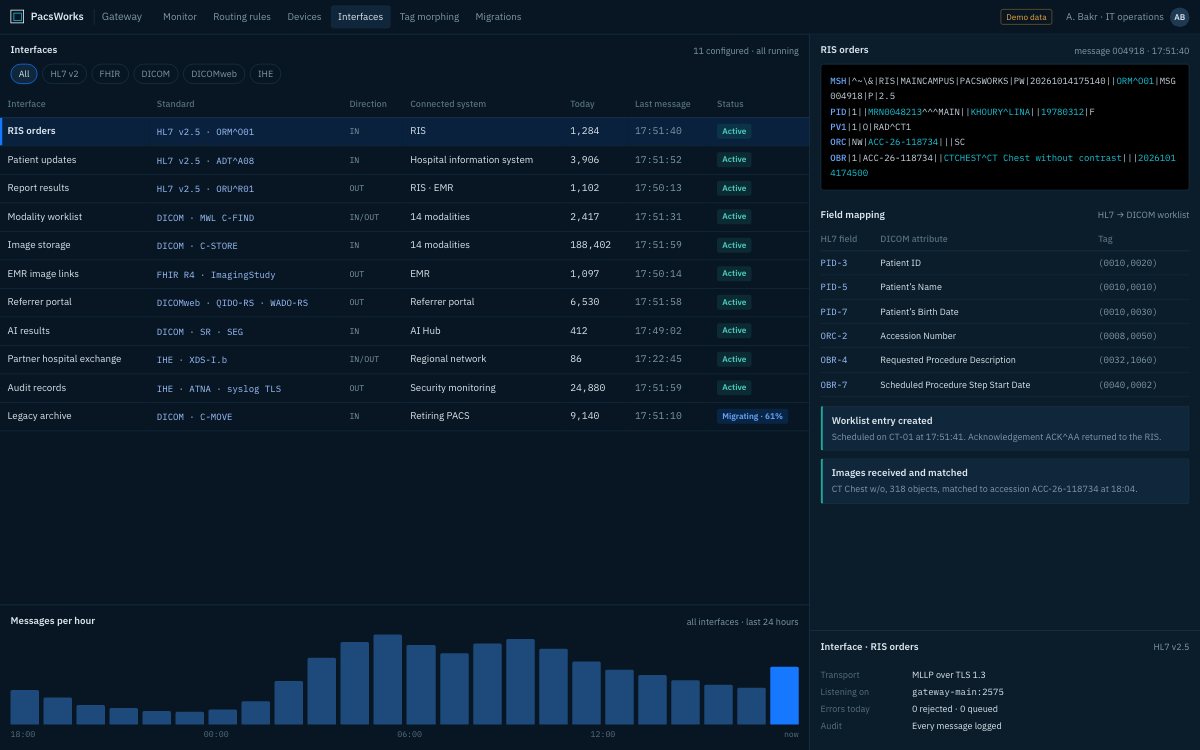Click the 11 configured · all running text
This screenshot has height=750, width=1200.
pyautogui.click(x=745, y=50)
